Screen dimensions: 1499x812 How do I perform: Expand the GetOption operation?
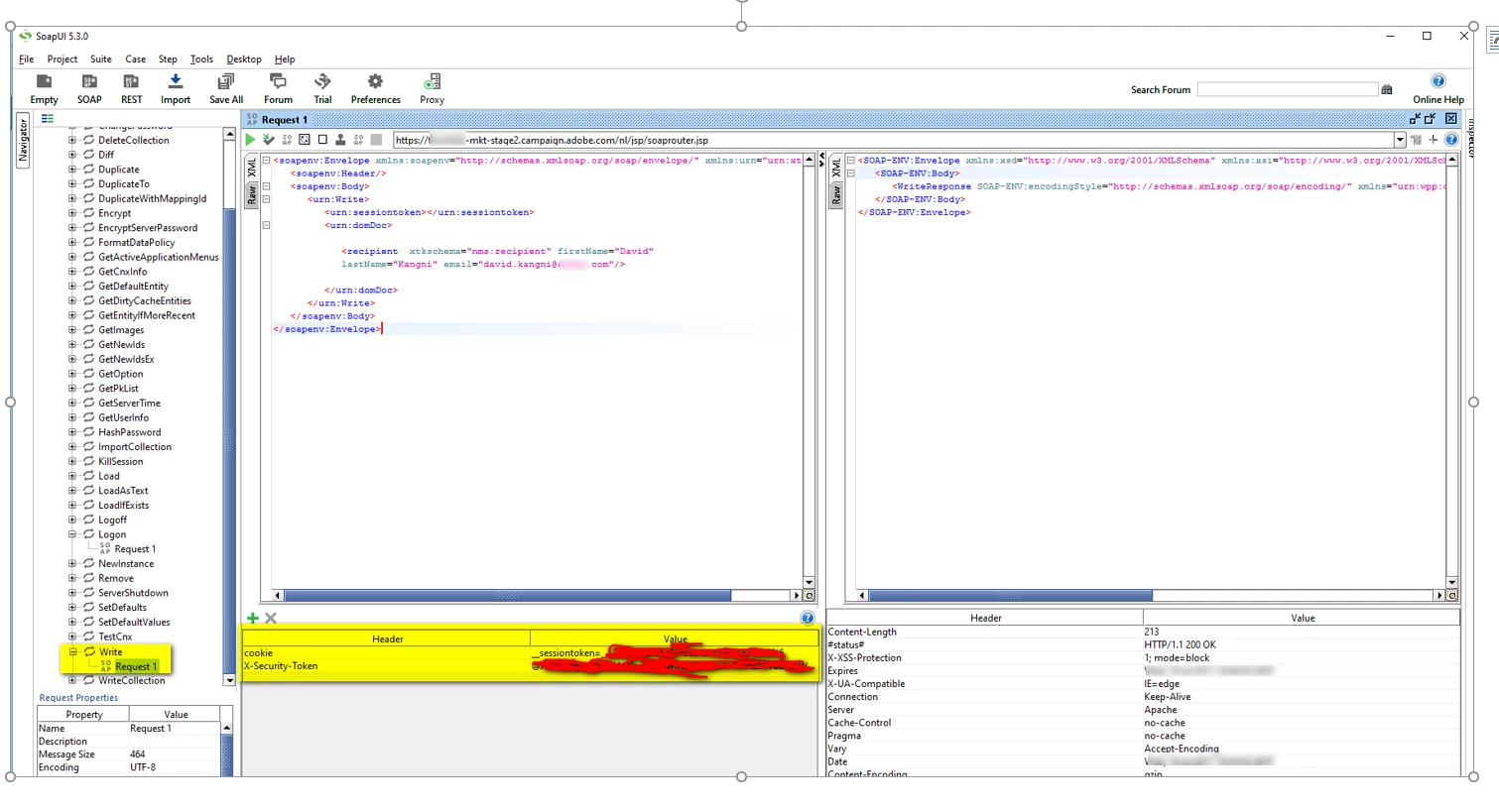72,374
